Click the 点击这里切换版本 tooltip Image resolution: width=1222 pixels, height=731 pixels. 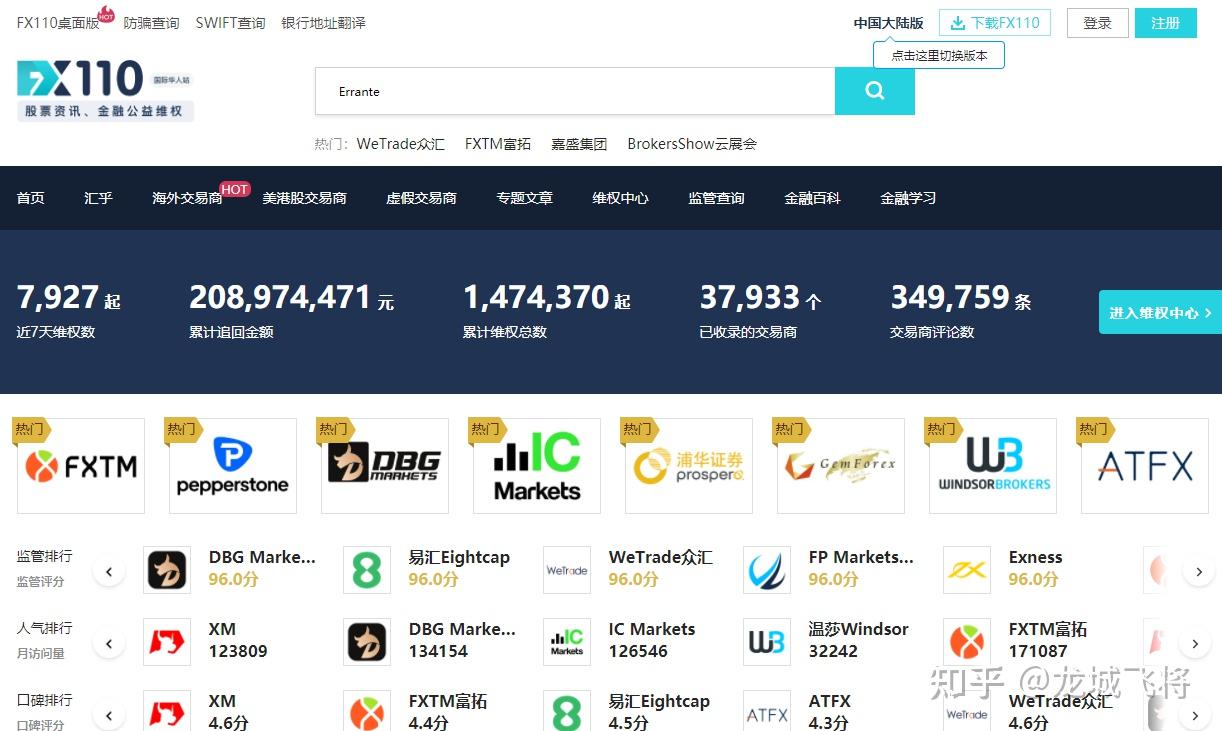939,56
